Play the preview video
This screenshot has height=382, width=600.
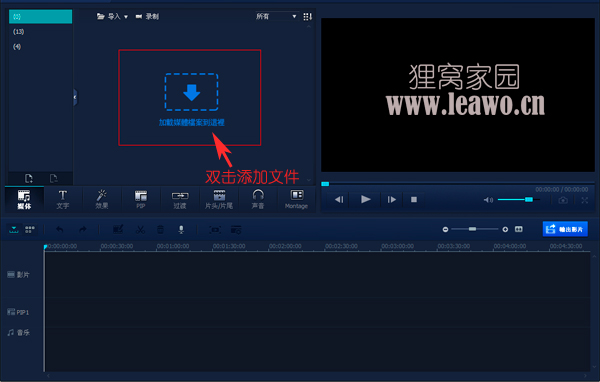tap(365, 199)
